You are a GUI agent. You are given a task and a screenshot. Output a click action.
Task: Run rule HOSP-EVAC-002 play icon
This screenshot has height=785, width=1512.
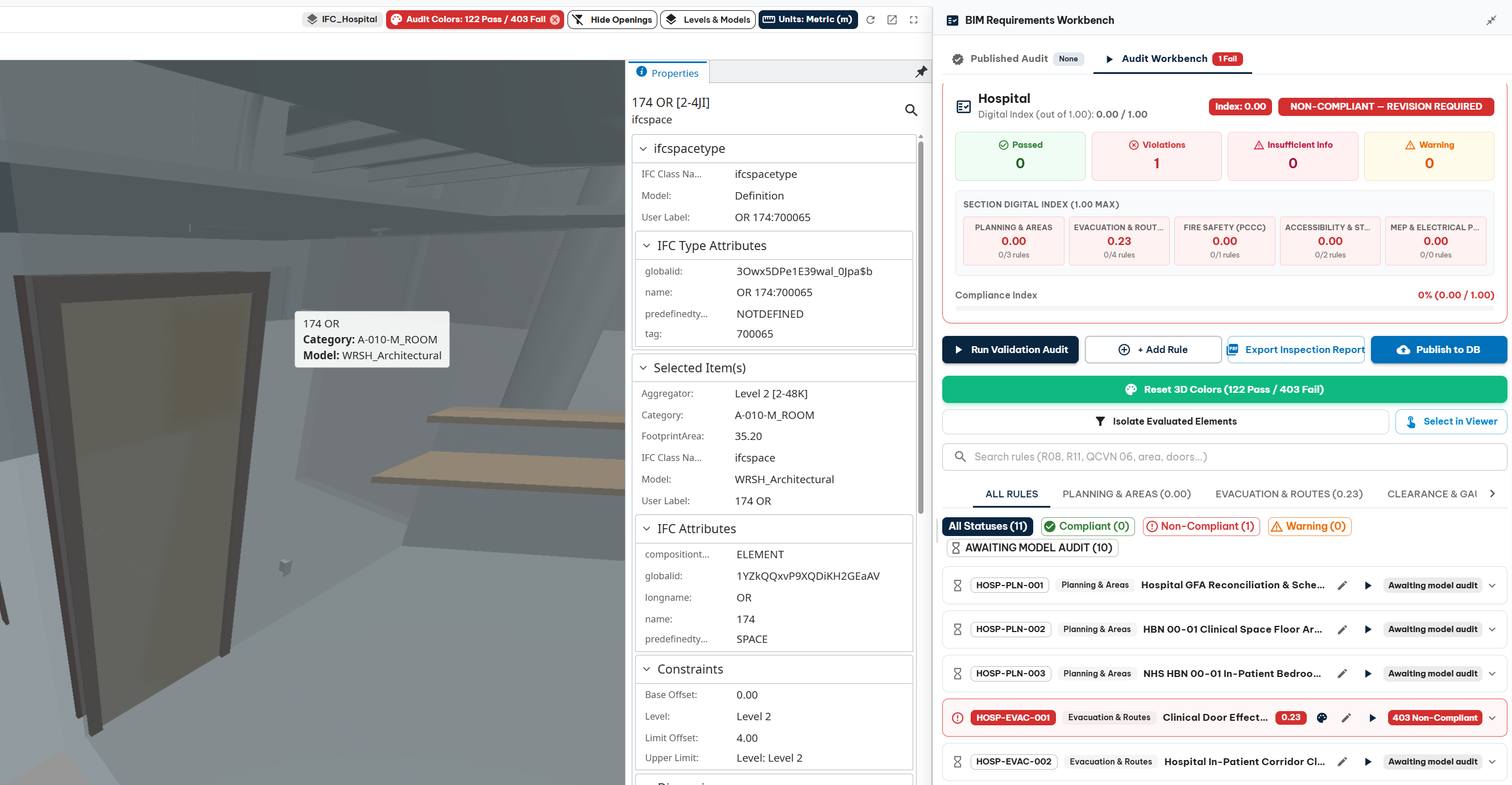tap(1368, 762)
